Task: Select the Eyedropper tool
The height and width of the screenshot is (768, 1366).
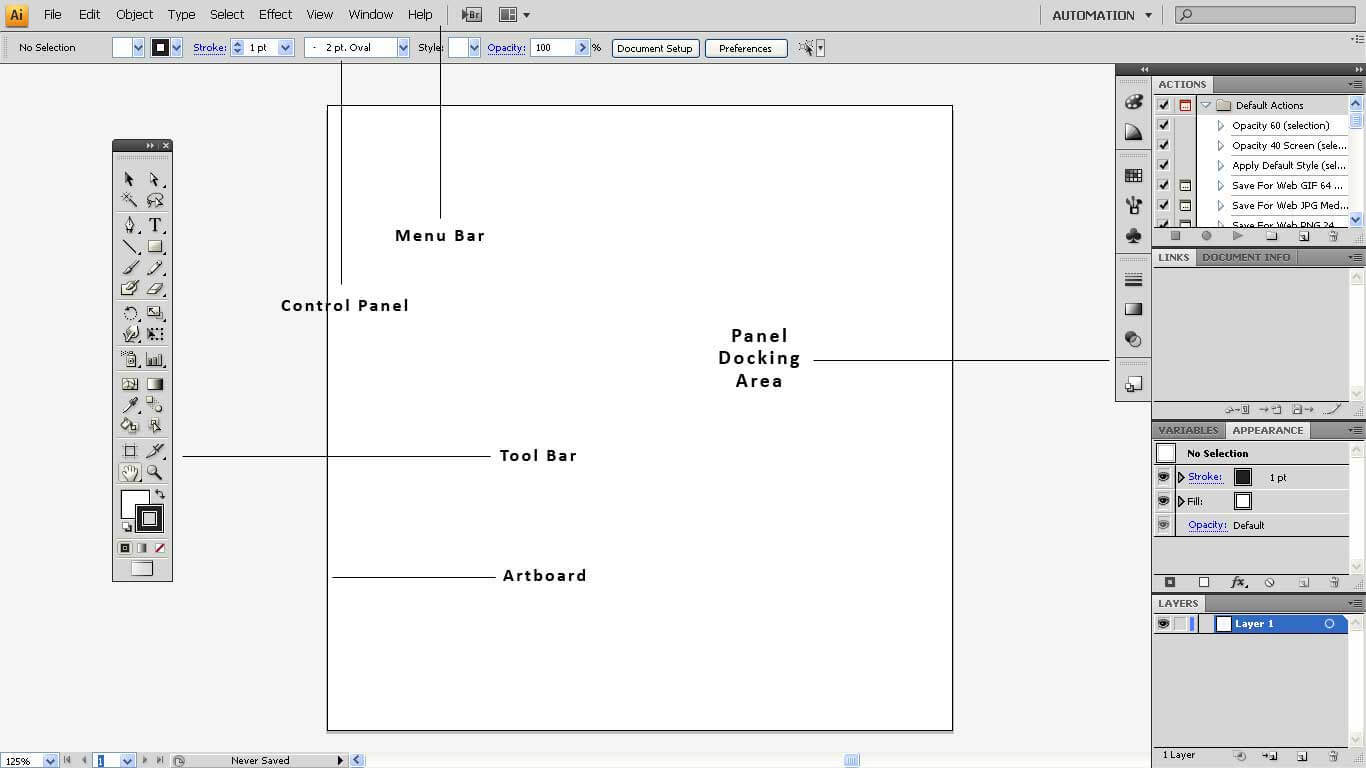Action: pos(129,405)
